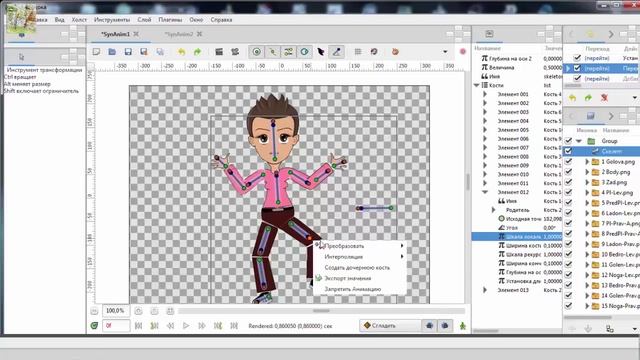Collapse the Кости list node
Image resolution: width=640 pixels, height=360 pixels.
coord(476,85)
